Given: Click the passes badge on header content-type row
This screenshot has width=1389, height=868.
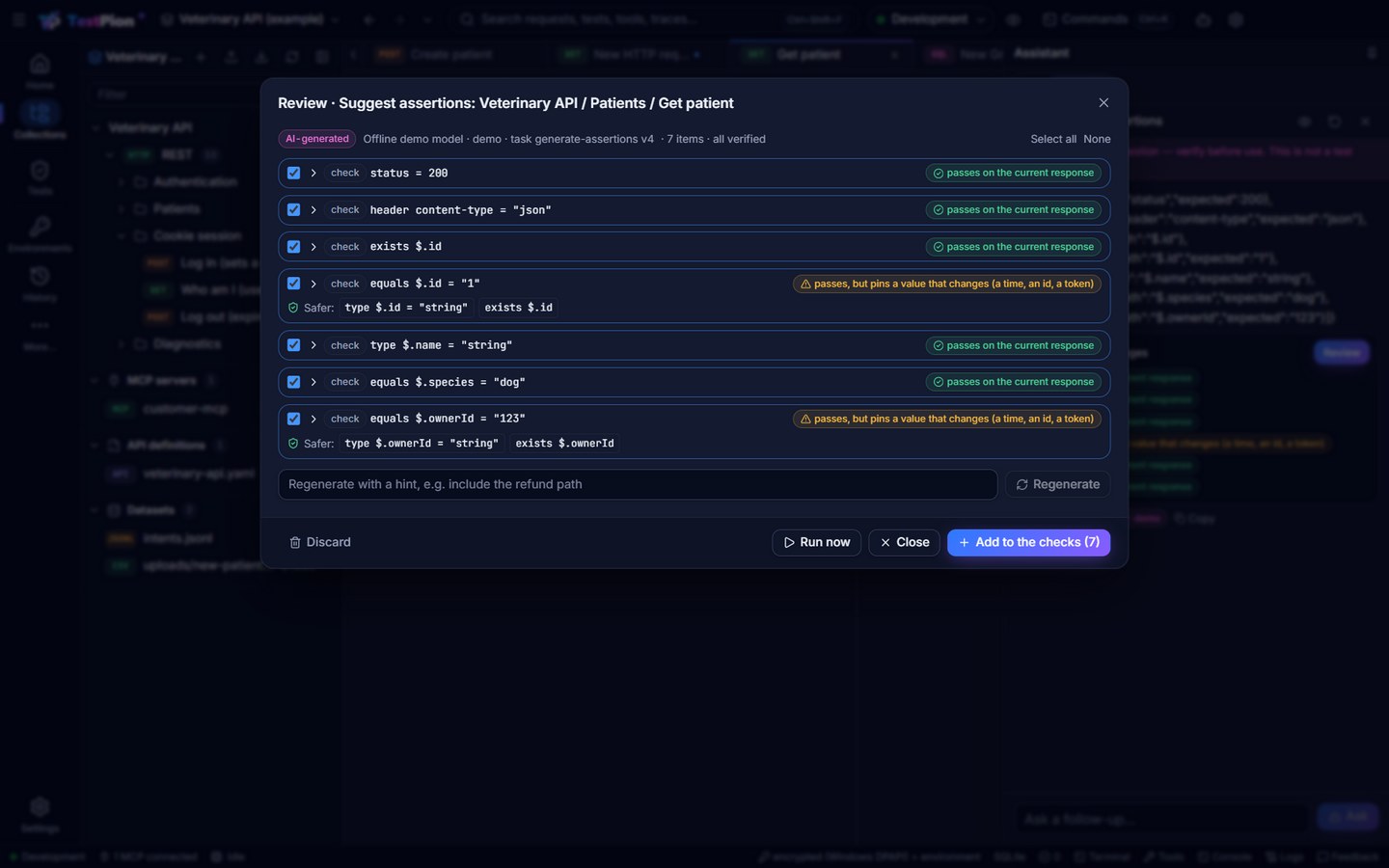Looking at the screenshot, I should coord(1014,209).
